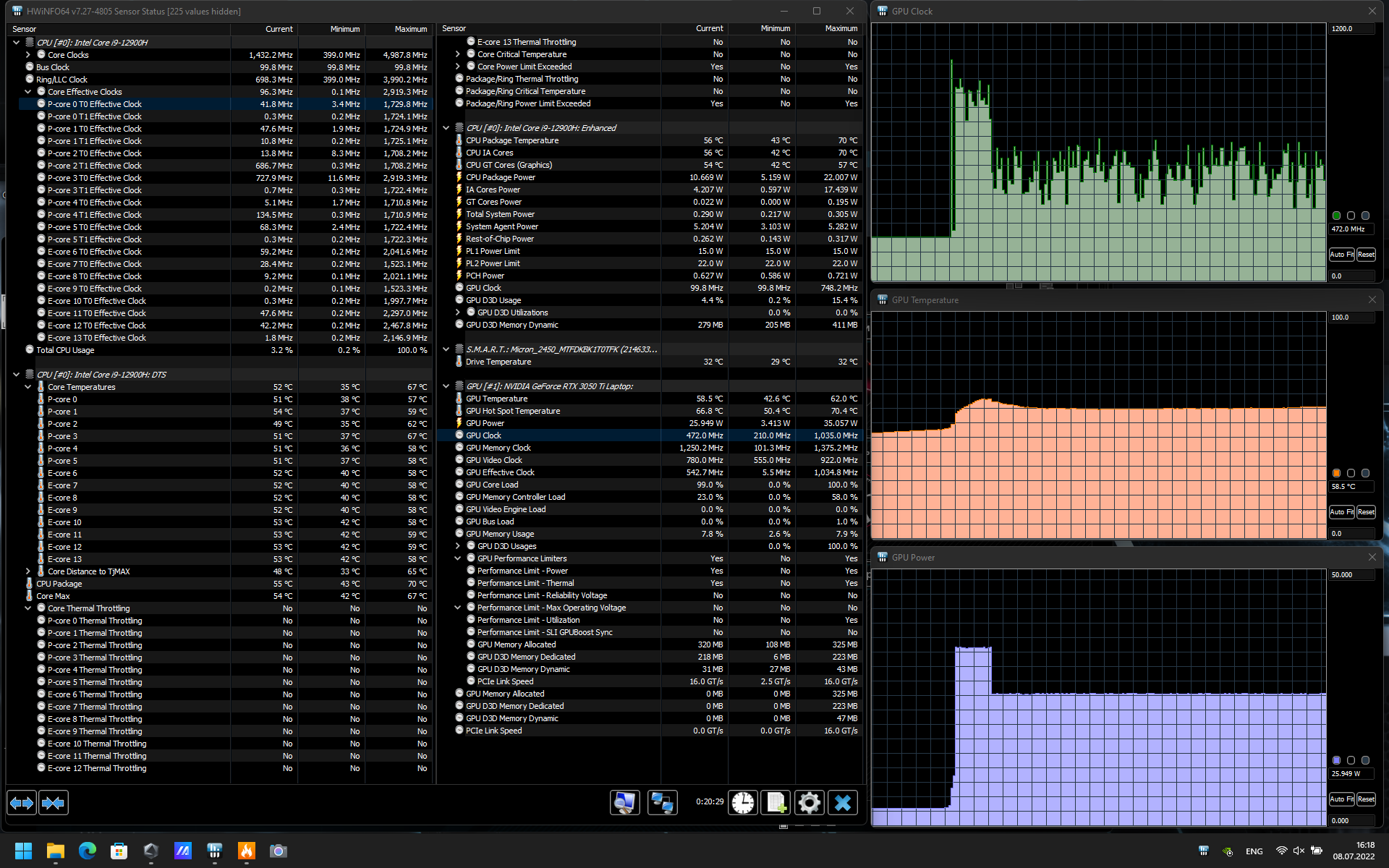Reset the elapsed time clock icon
1389x868 pixels.
point(742,803)
